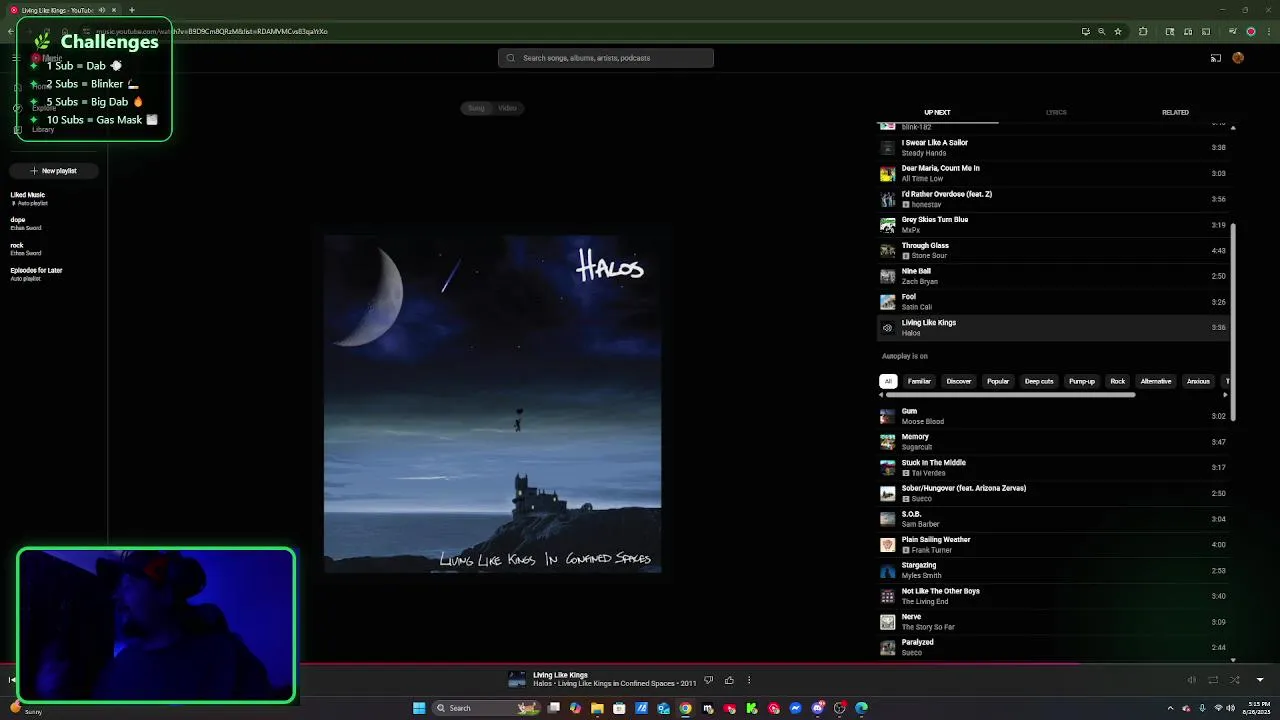Play Sober/Hungover by Sueco
The width and height of the screenshot is (1280, 720).
1052,493
